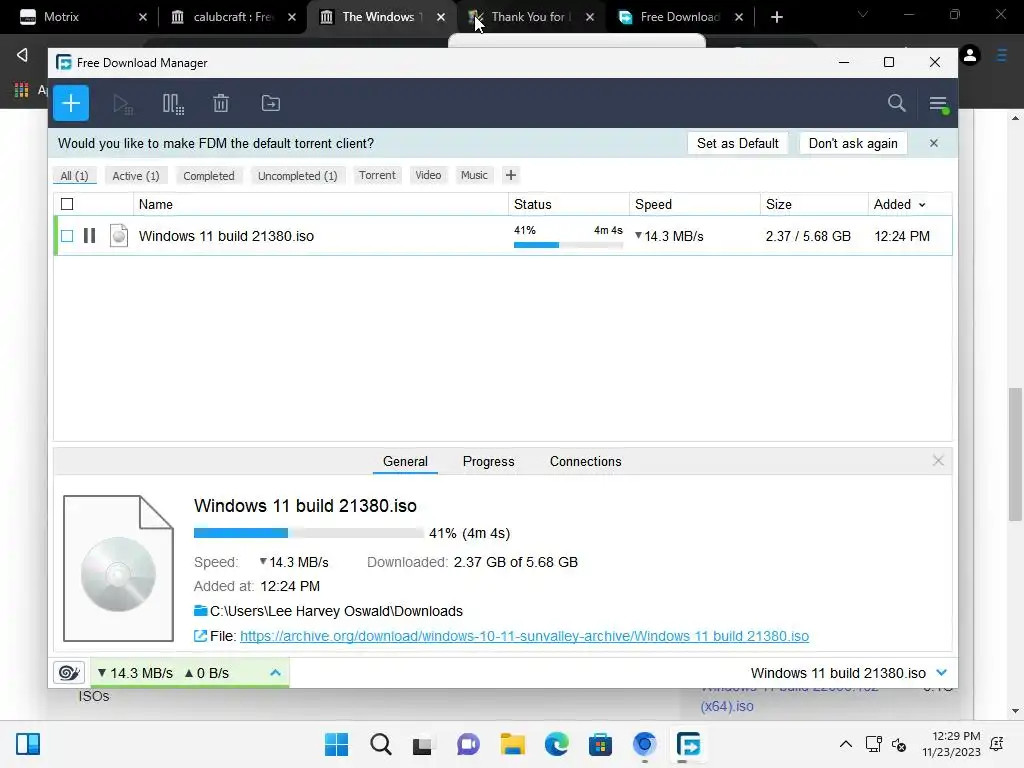
Task: Switch to Thank You for browser tab
Action: (531, 17)
